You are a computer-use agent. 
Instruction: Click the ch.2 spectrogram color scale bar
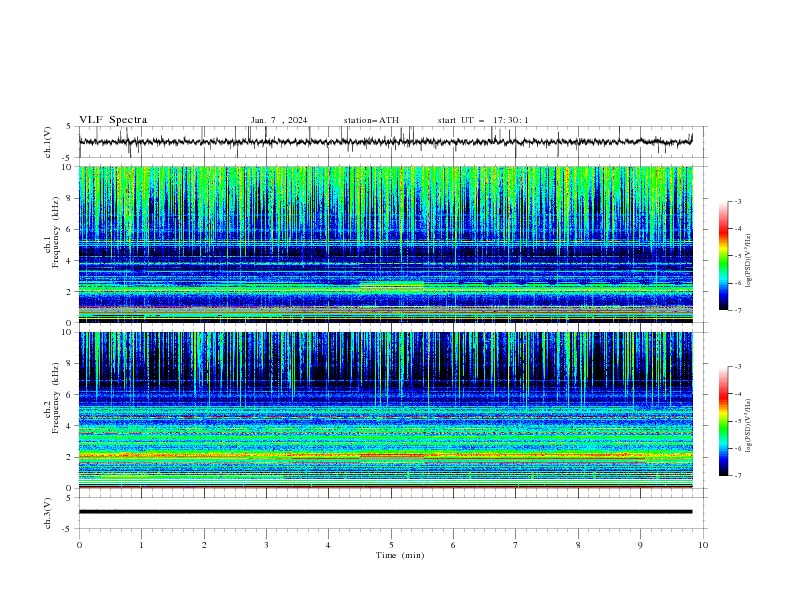[x=724, y=421]
